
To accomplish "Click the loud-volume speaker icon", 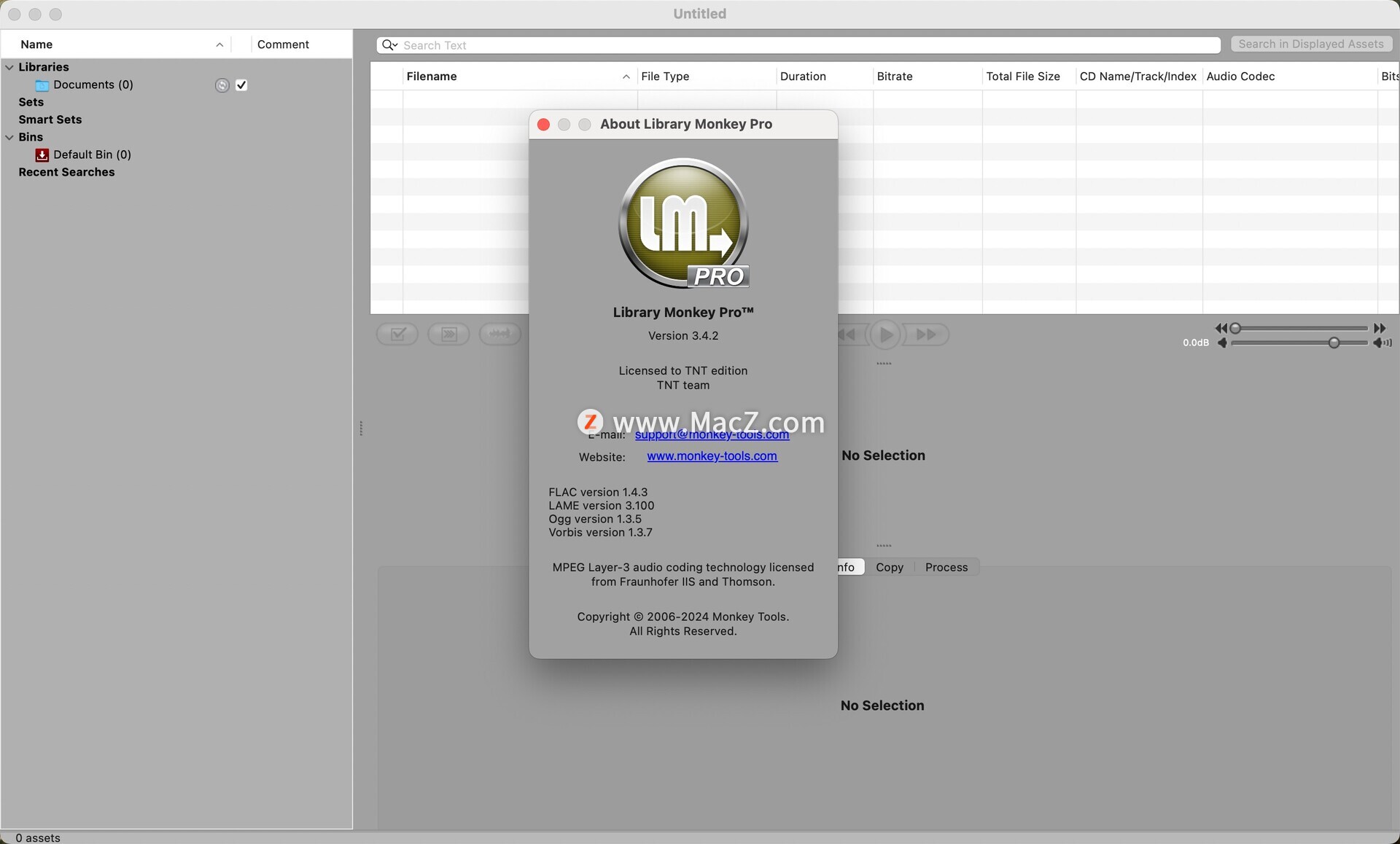I will (x=1382, y=343).
